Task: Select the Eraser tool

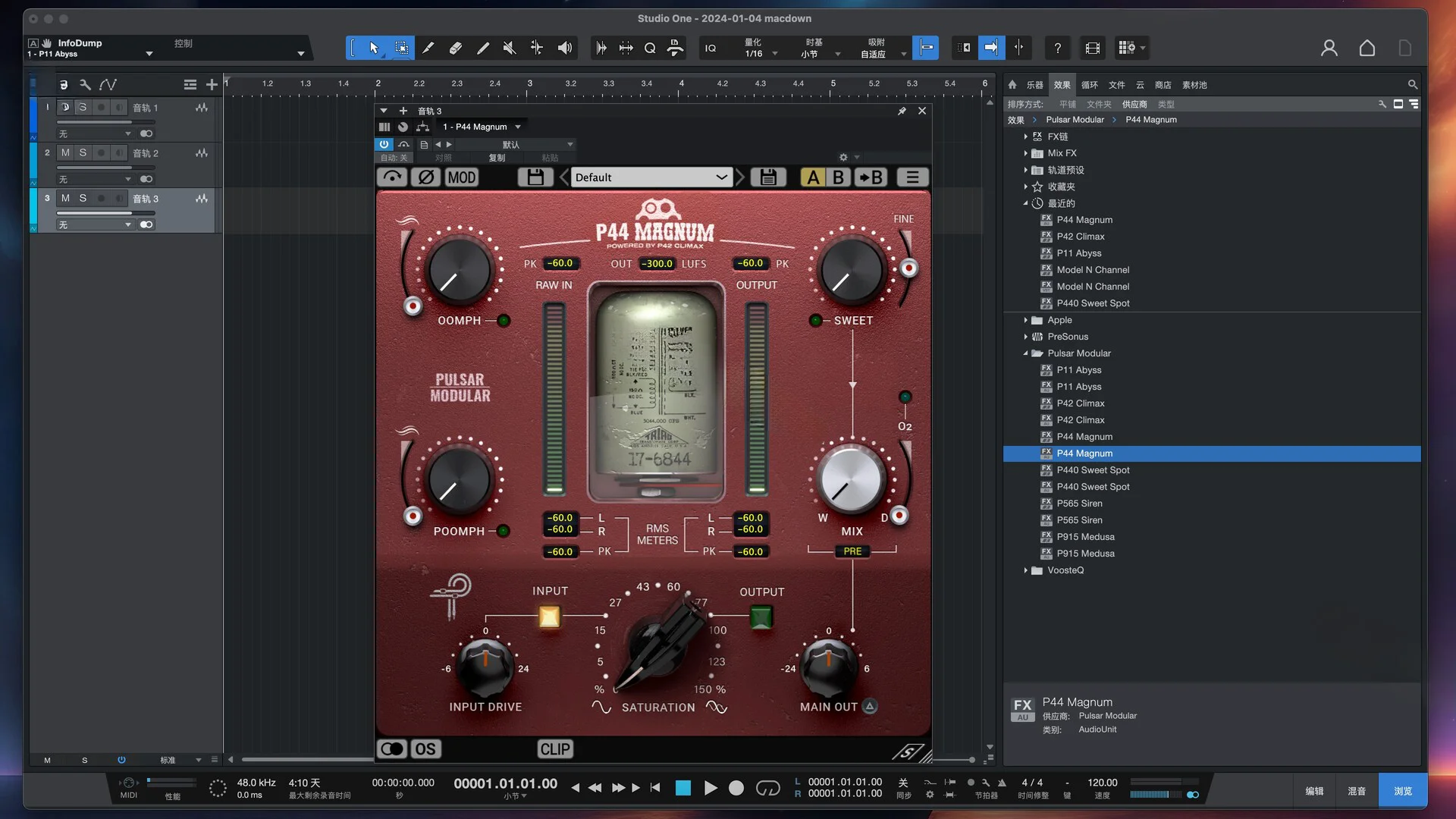Action: click(x=455, y=48)
